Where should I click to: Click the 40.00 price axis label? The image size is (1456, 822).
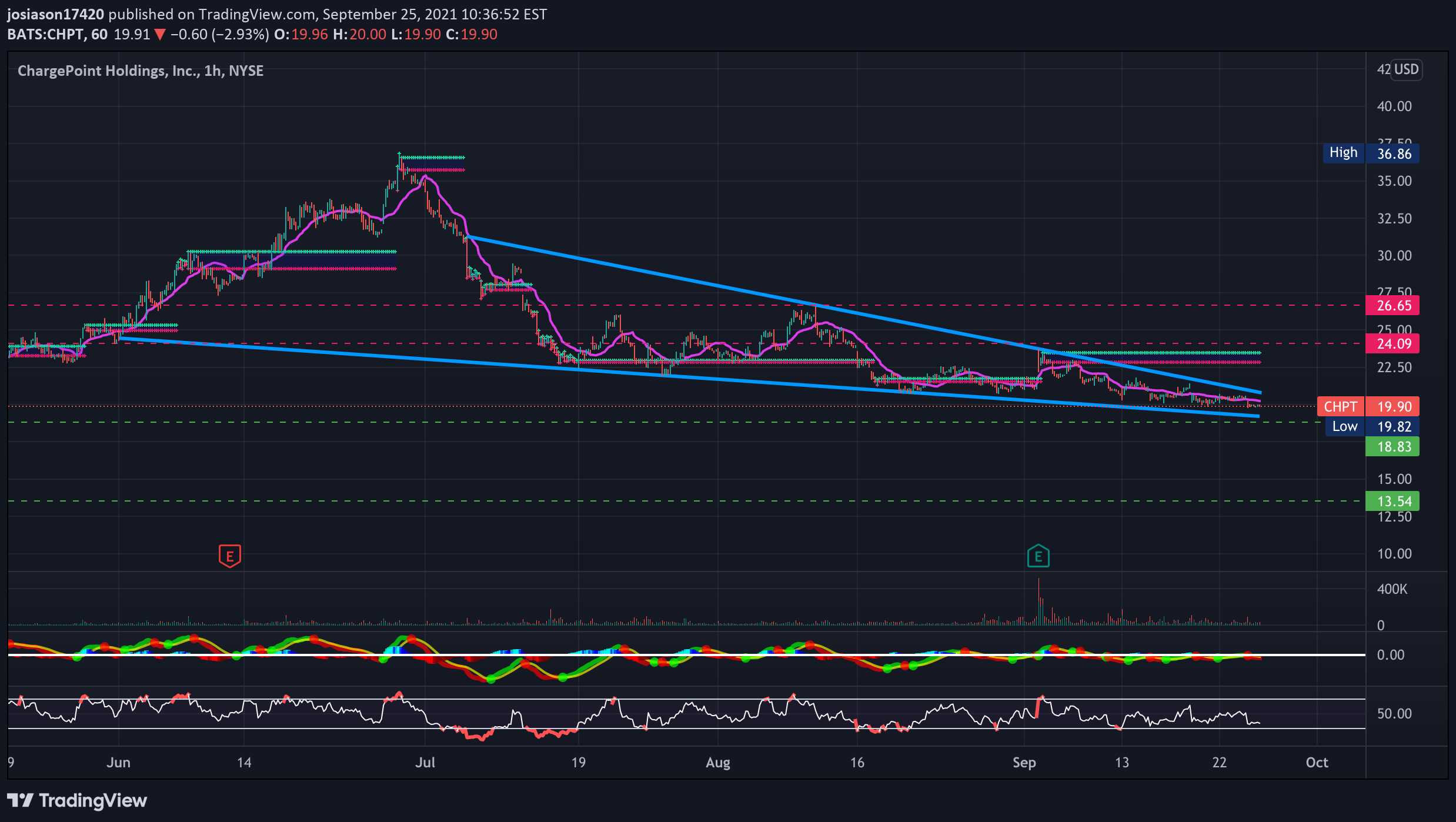click(1394, 106)
